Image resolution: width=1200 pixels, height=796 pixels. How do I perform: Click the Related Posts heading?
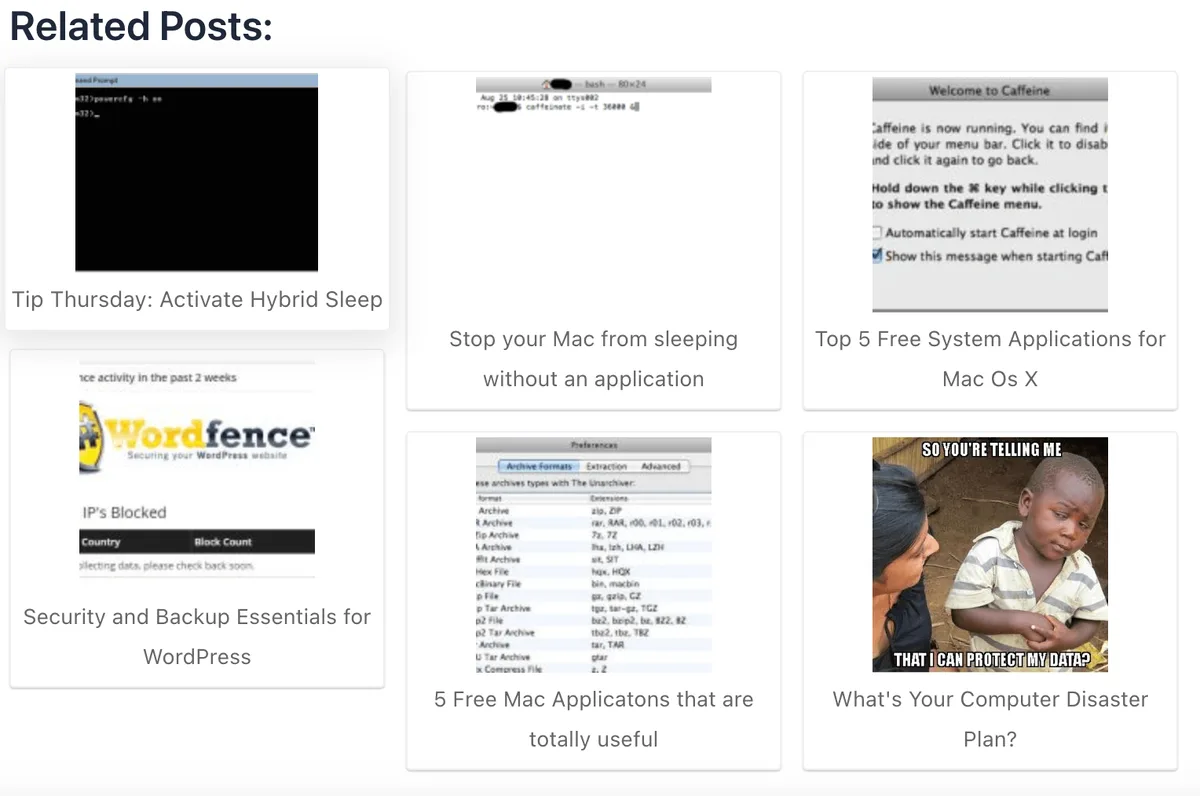point(141,27)
